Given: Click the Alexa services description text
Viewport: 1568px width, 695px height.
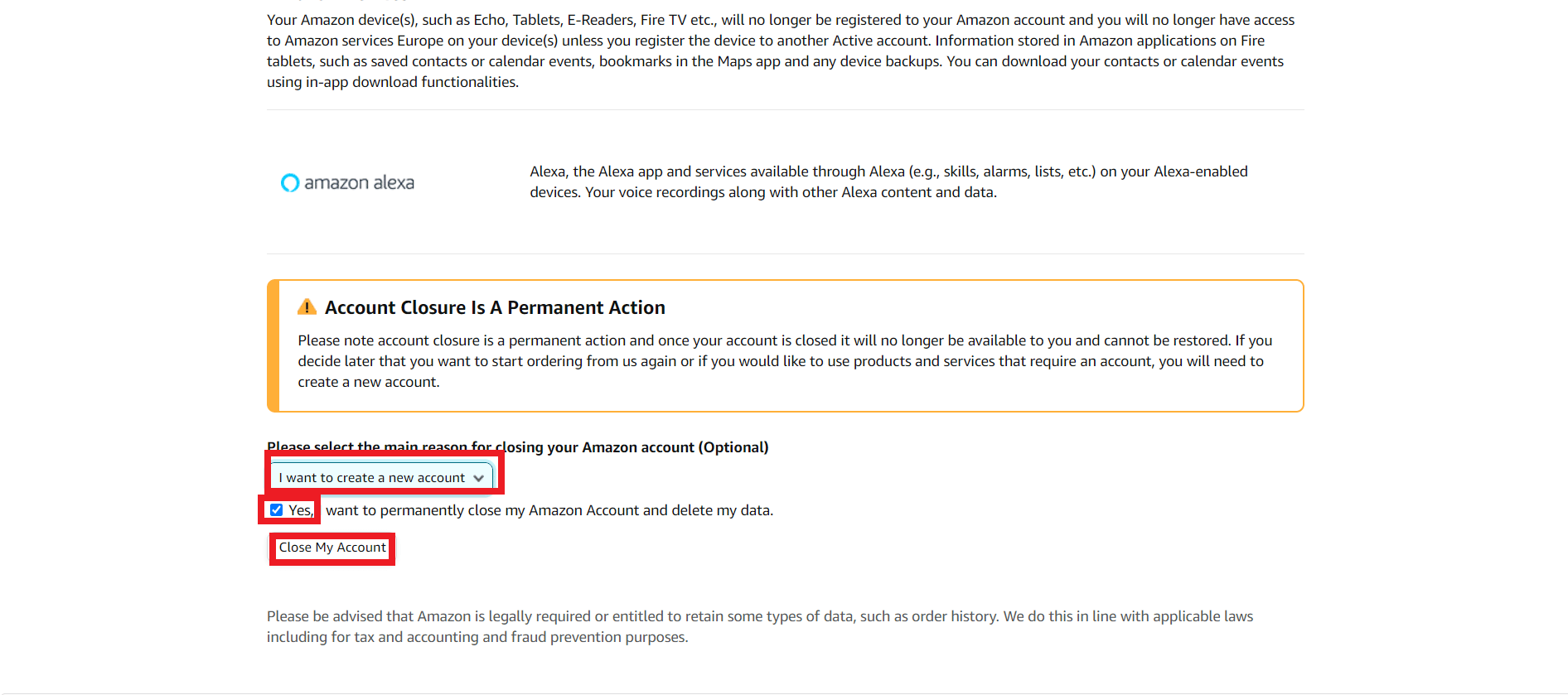Looking at the screenshot, I should pyautogui.click(x=888, y=181).
